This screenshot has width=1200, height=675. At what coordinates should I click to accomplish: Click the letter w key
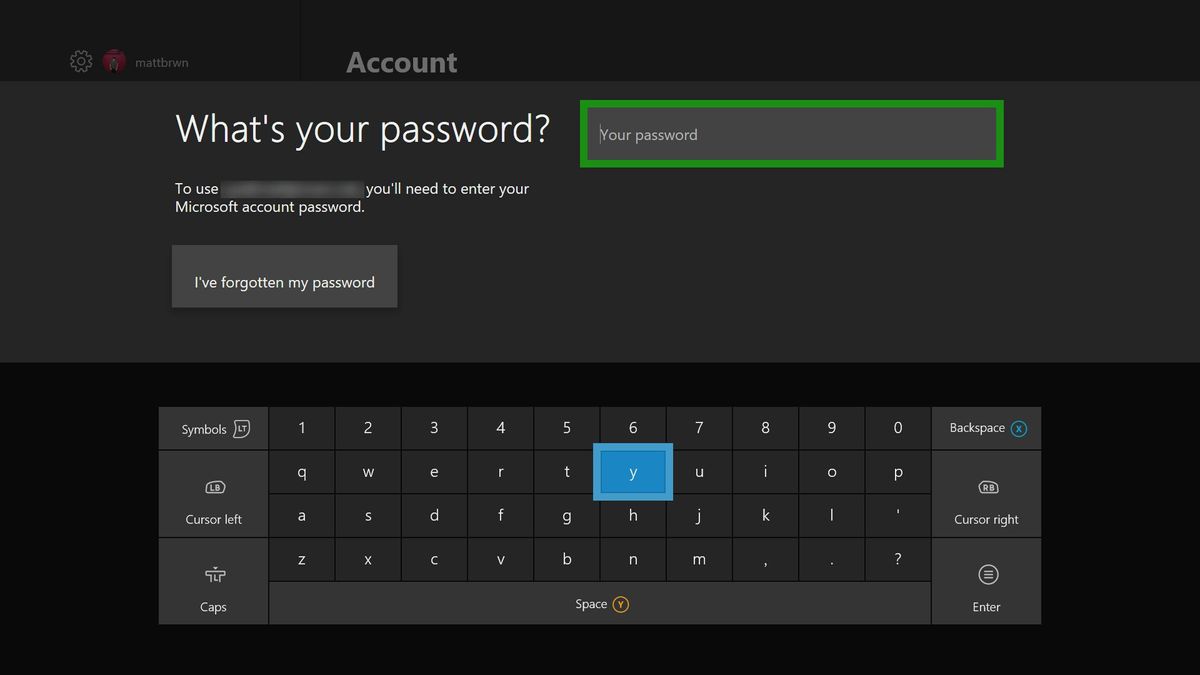click(x=368, y=473)
